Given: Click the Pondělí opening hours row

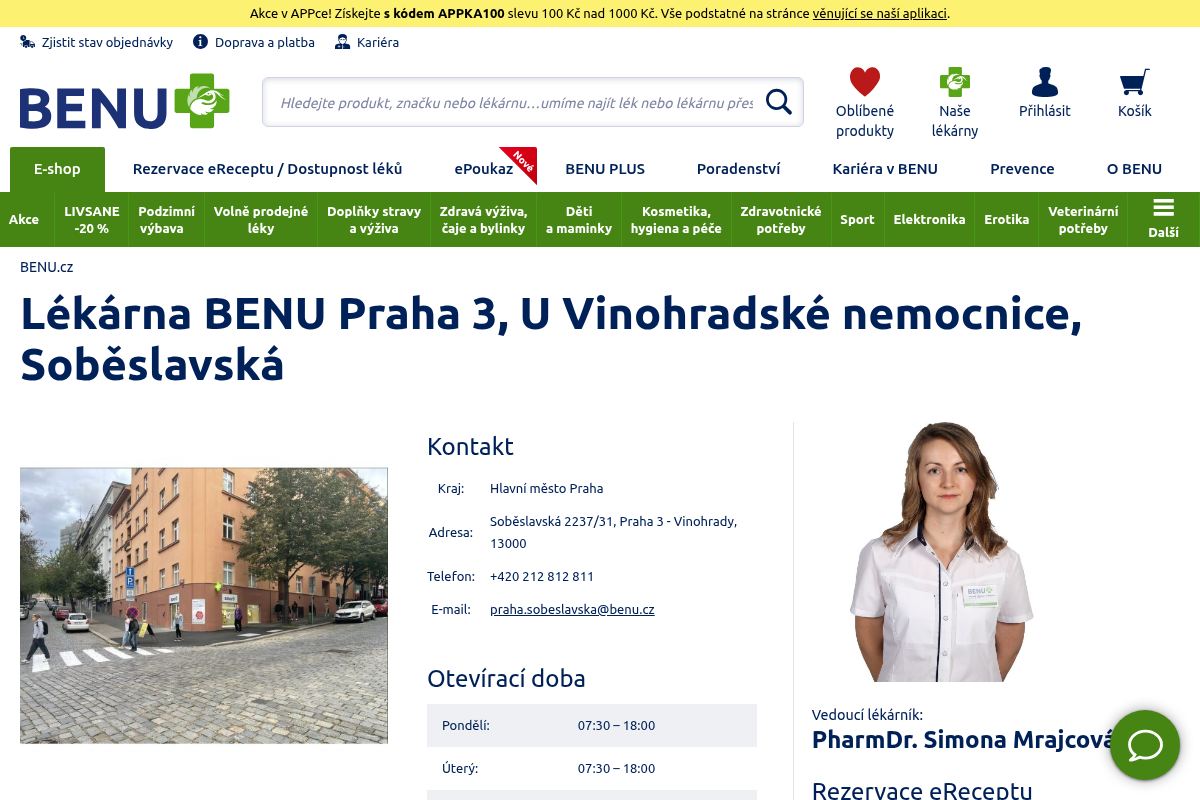Looking at the screenshot, I should tap(592, 725).
